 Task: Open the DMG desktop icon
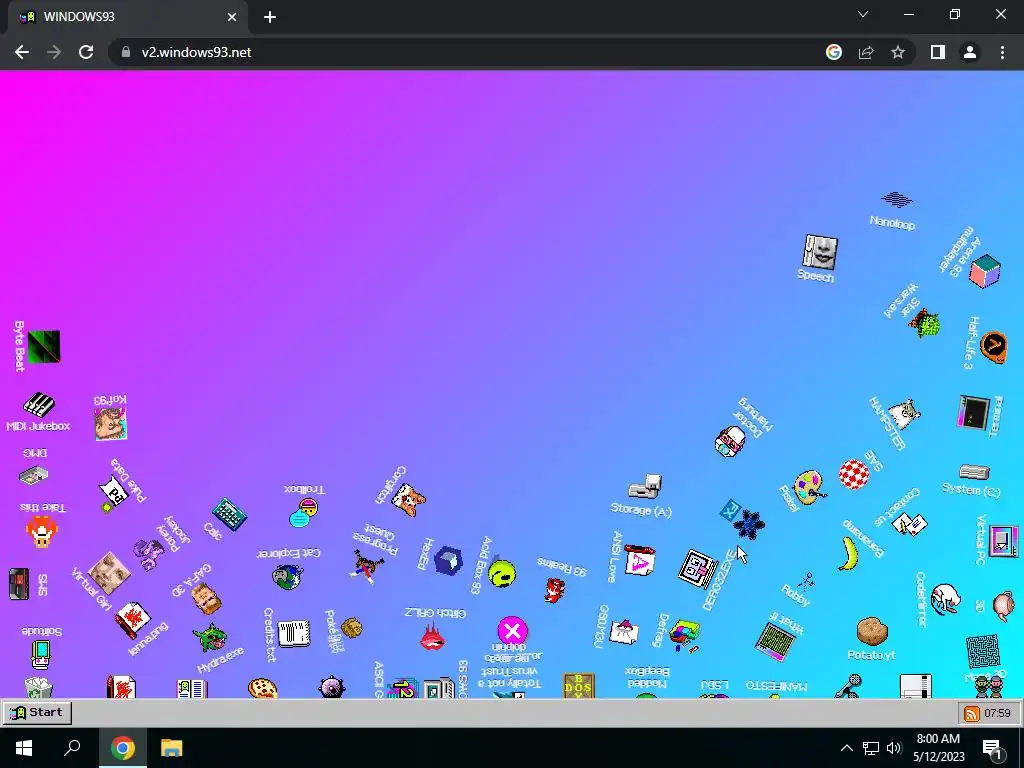click(33, 475)
